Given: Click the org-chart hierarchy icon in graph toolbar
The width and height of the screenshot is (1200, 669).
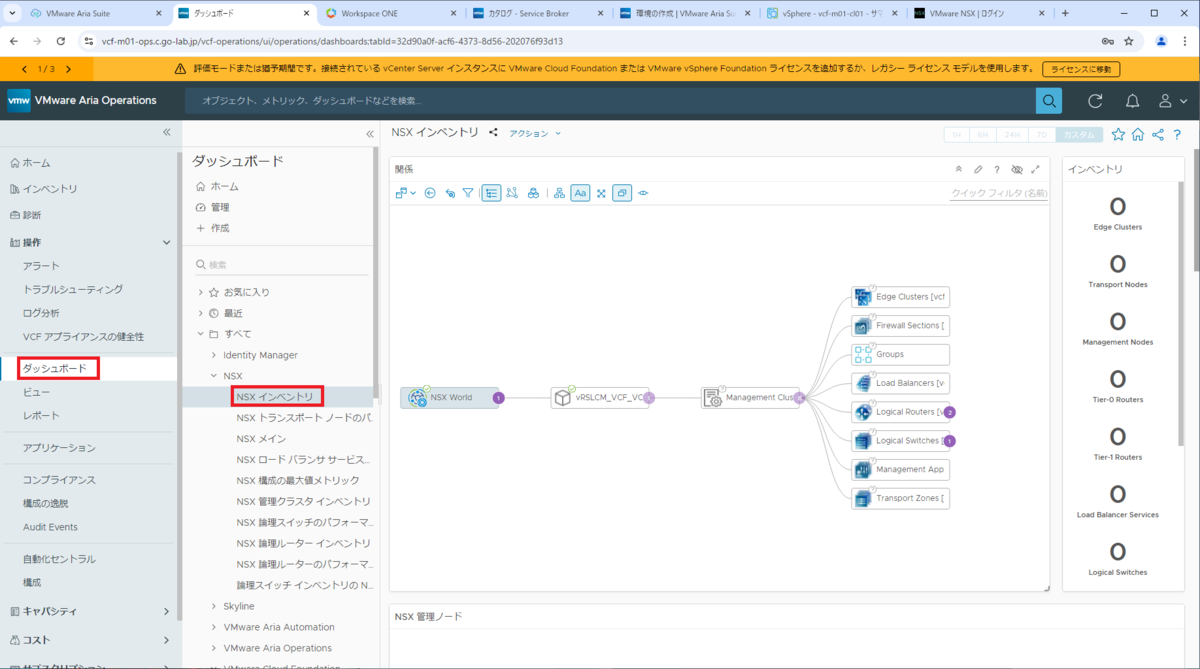Looking at the screenshot, I should (x=559, y=193).
